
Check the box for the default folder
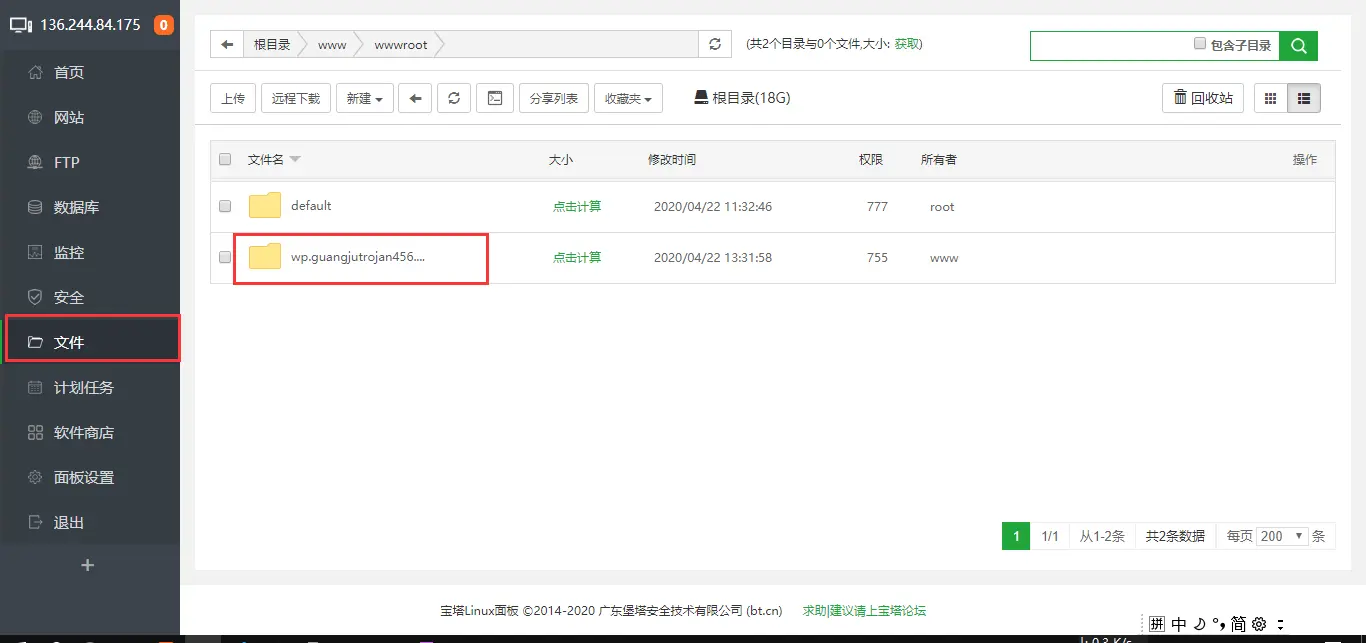coord(225,206)
